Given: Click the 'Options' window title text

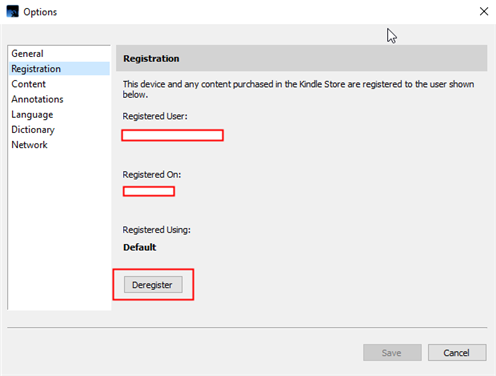Looking at the screenshot, I should coord(40,12).
